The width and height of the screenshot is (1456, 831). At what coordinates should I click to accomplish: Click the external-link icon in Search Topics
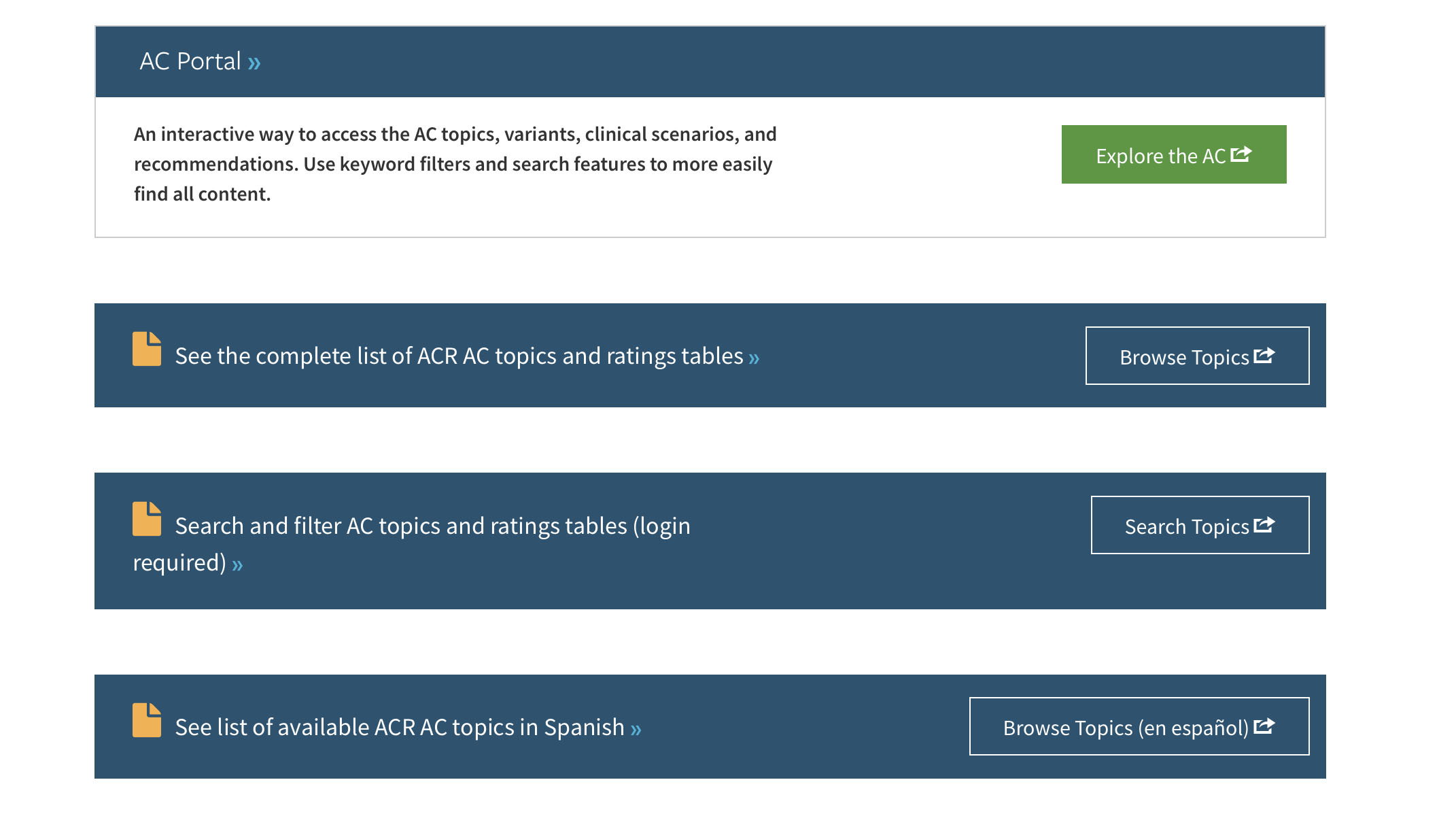tap(1264, 525)
